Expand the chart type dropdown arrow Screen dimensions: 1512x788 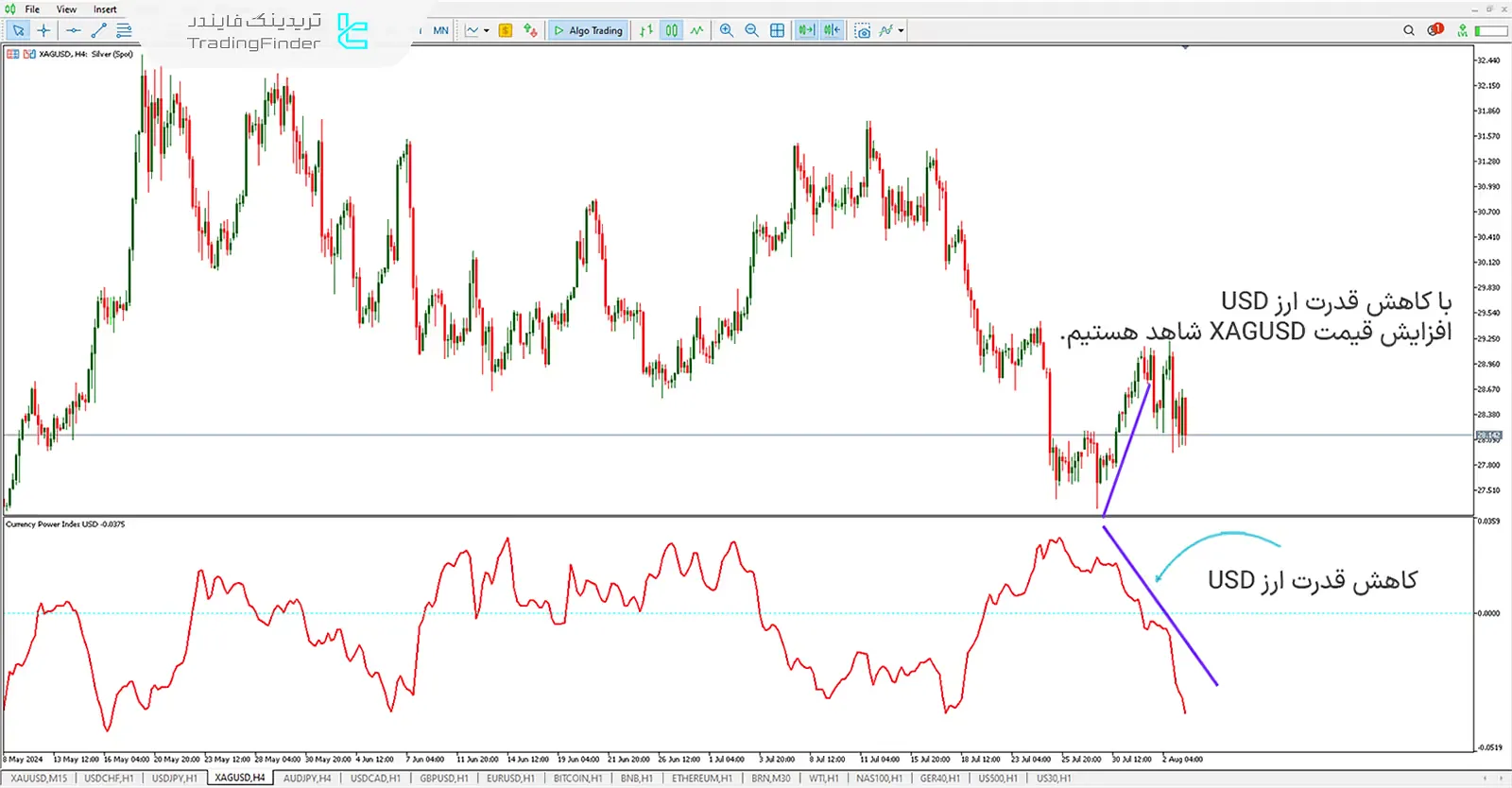[487, 30]
